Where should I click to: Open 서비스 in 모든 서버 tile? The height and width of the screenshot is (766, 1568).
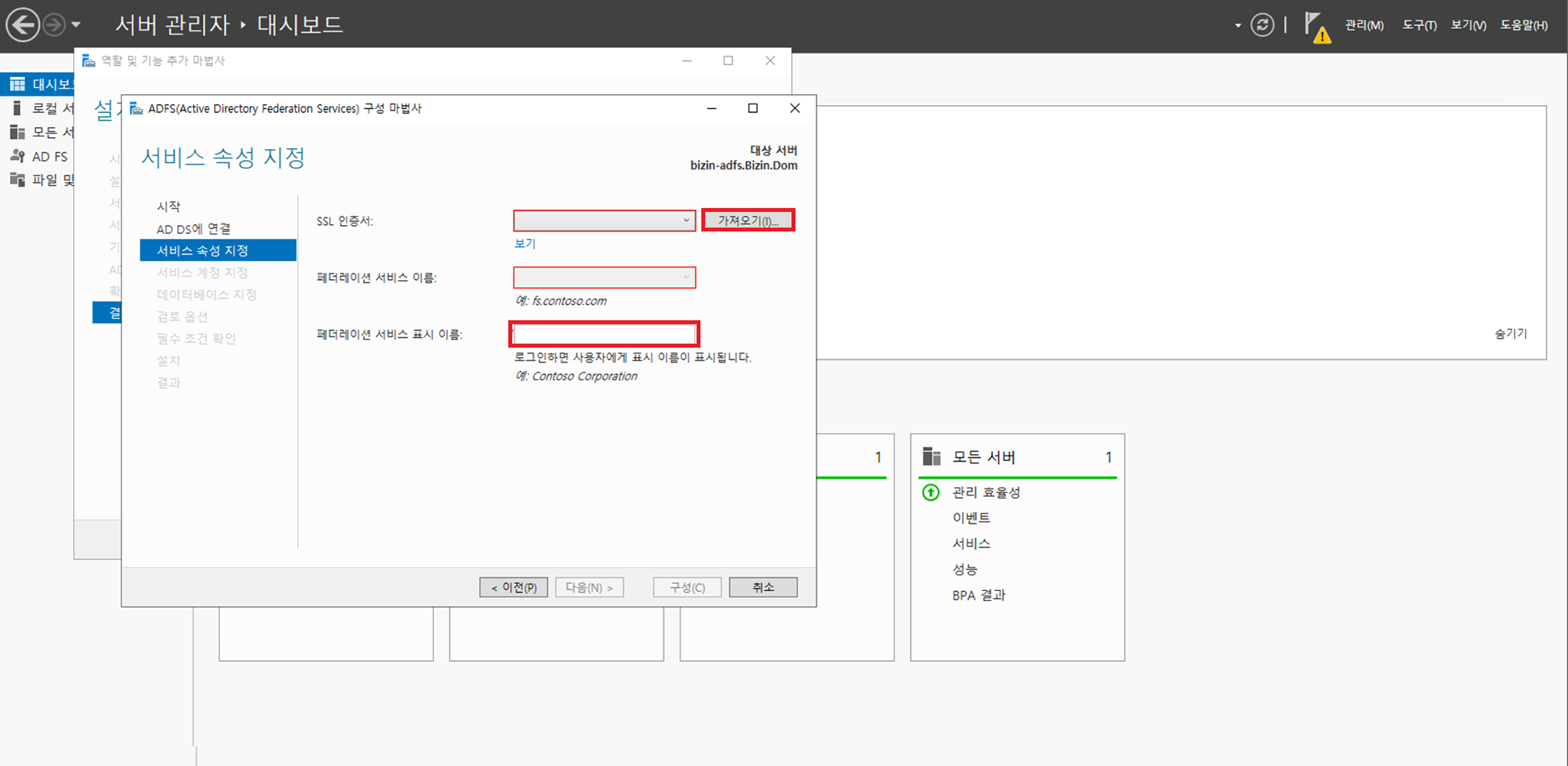pos(971,543)
